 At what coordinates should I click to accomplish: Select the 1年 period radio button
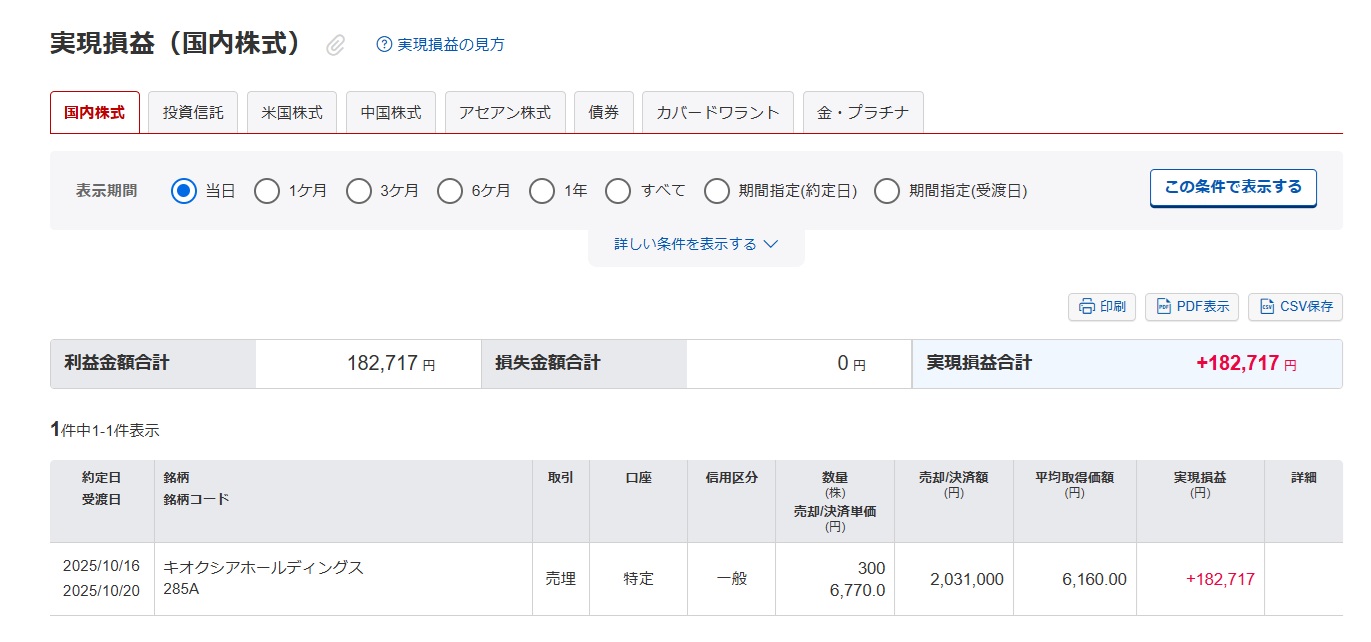542,191
